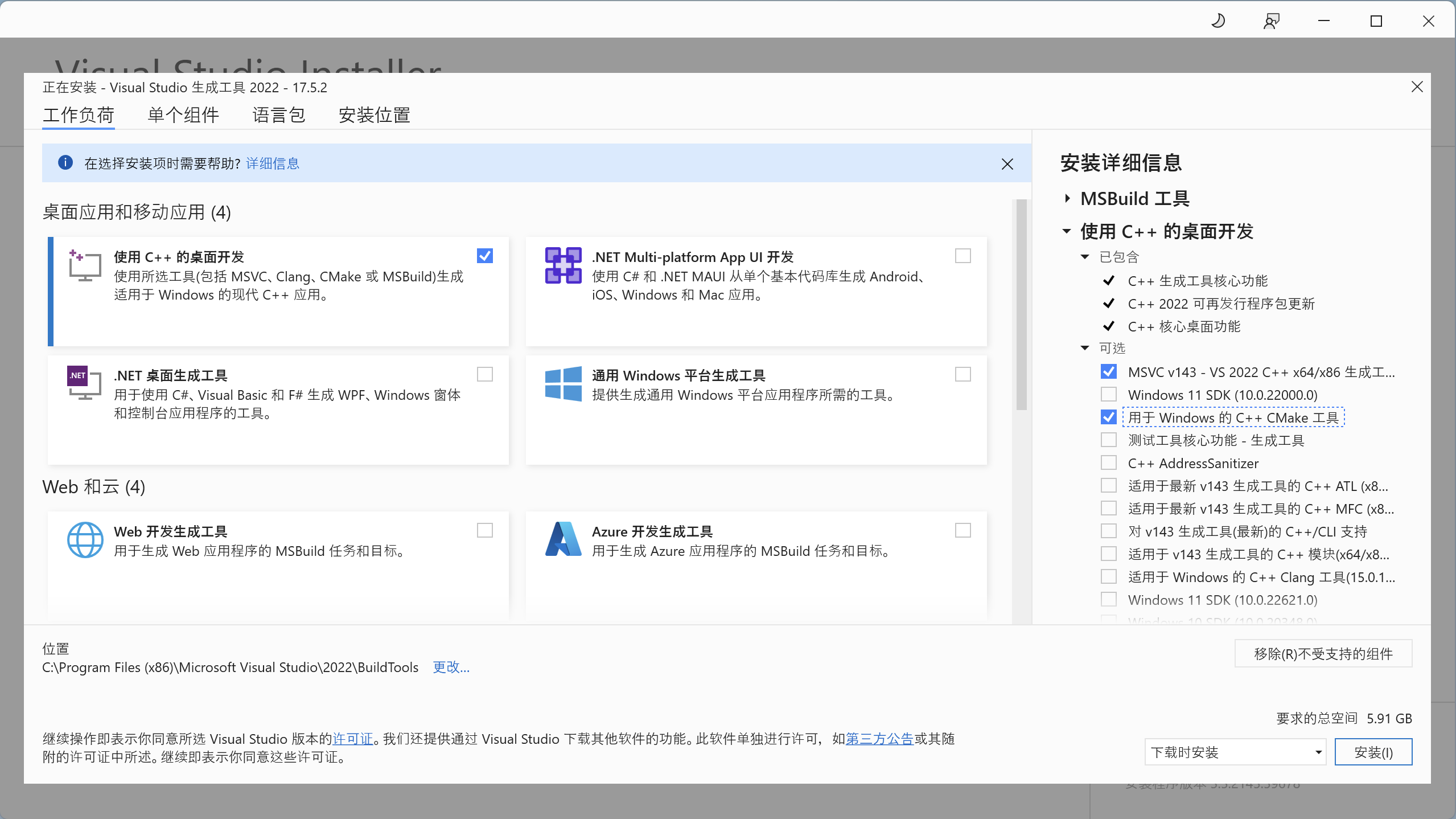Uncheck the 使用 C++ 的桌面开发 workload

point(484,256)
